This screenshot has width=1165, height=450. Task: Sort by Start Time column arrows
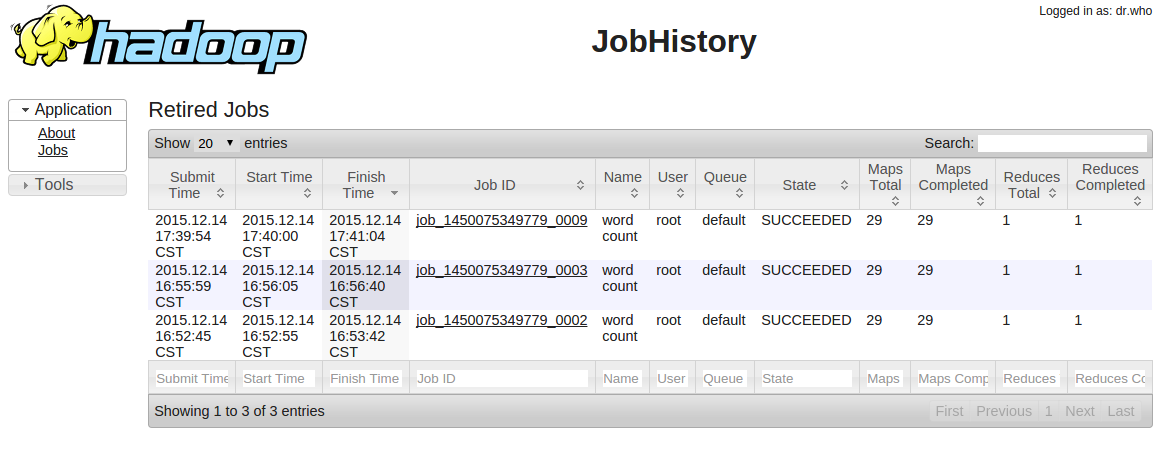coord(307,193)
